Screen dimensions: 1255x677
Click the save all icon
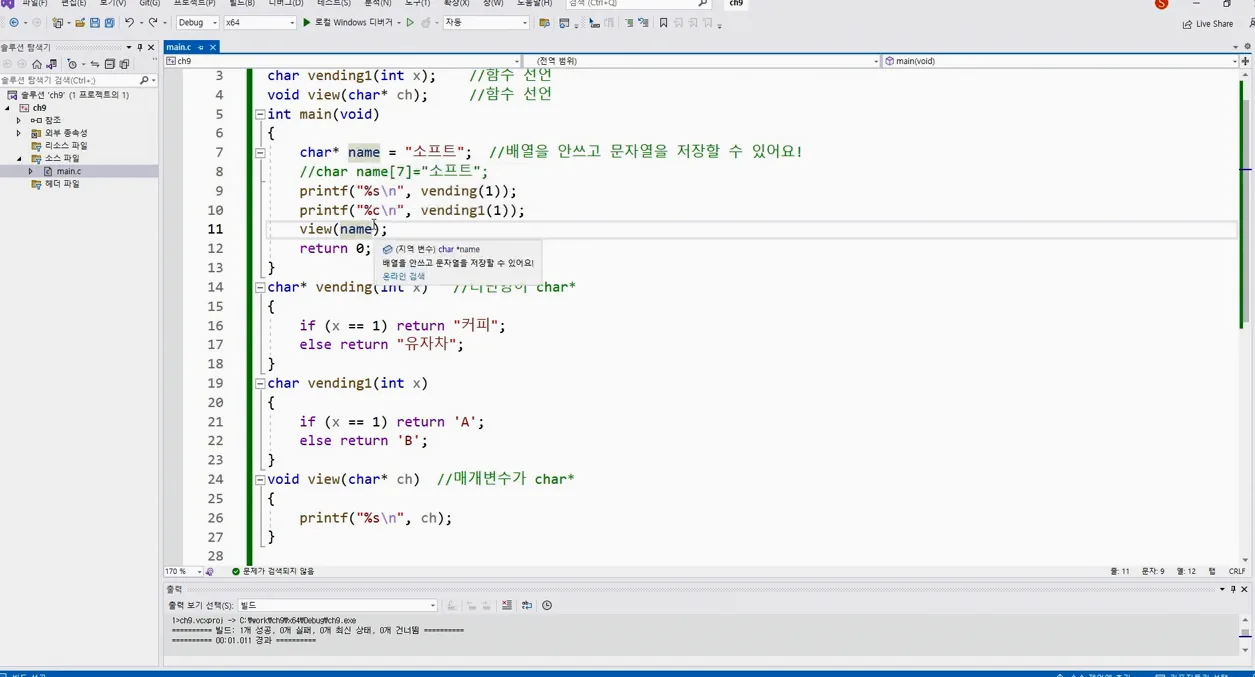108,22
